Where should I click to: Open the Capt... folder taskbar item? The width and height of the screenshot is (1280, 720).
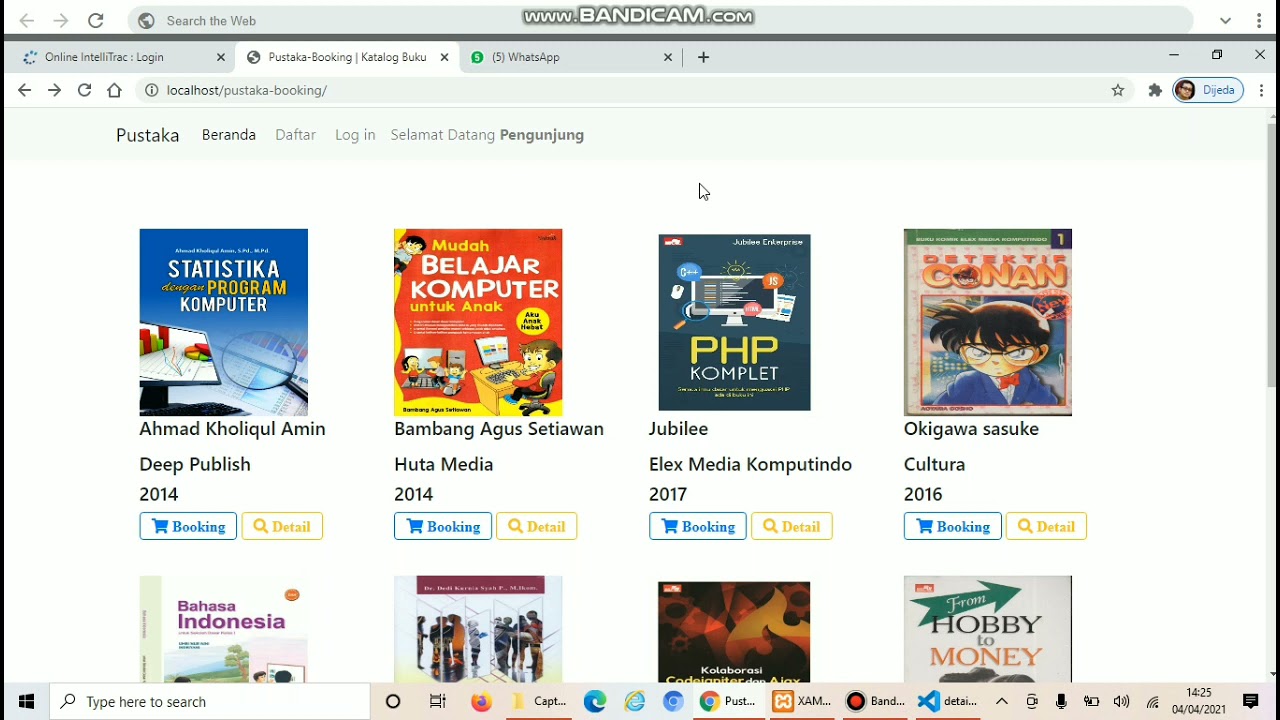(540, 702)
